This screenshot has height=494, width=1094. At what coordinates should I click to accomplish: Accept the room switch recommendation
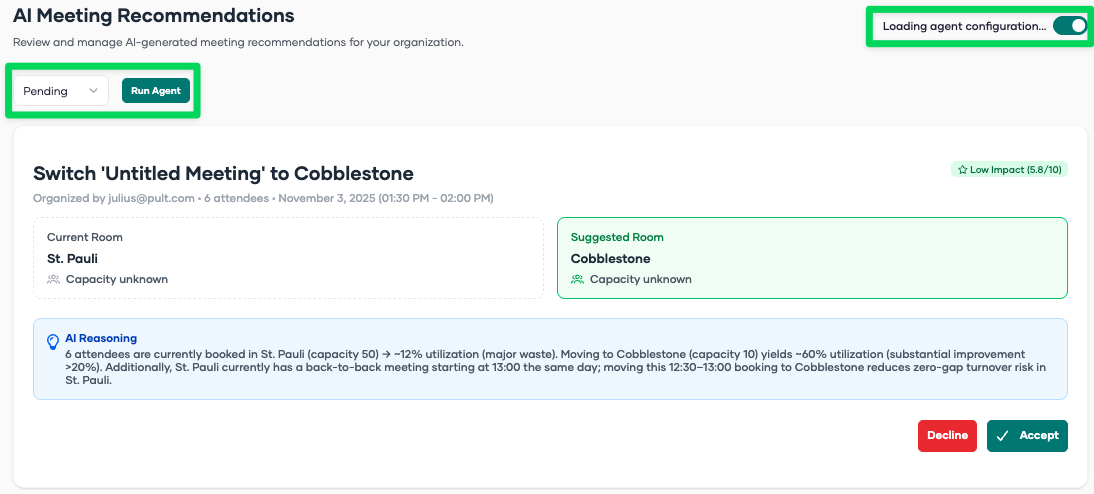point(1027,436)
